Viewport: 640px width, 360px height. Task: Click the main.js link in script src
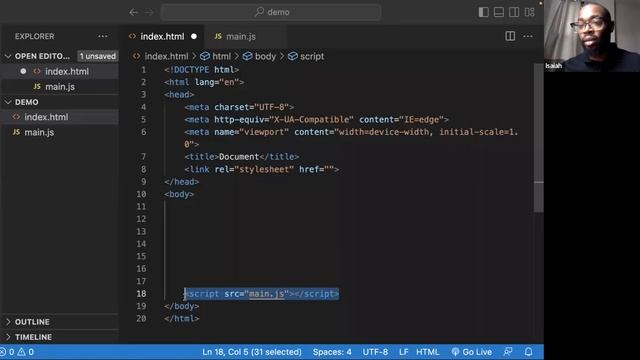[267, 294]
